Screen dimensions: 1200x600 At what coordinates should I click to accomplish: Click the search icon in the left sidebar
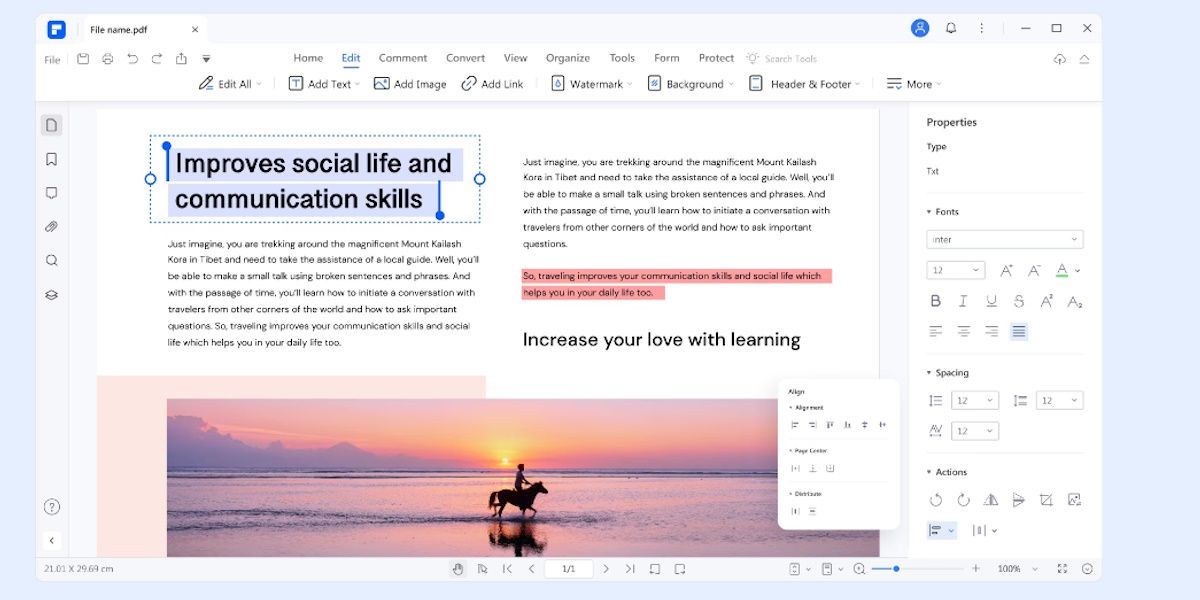[x=51, y=260]
